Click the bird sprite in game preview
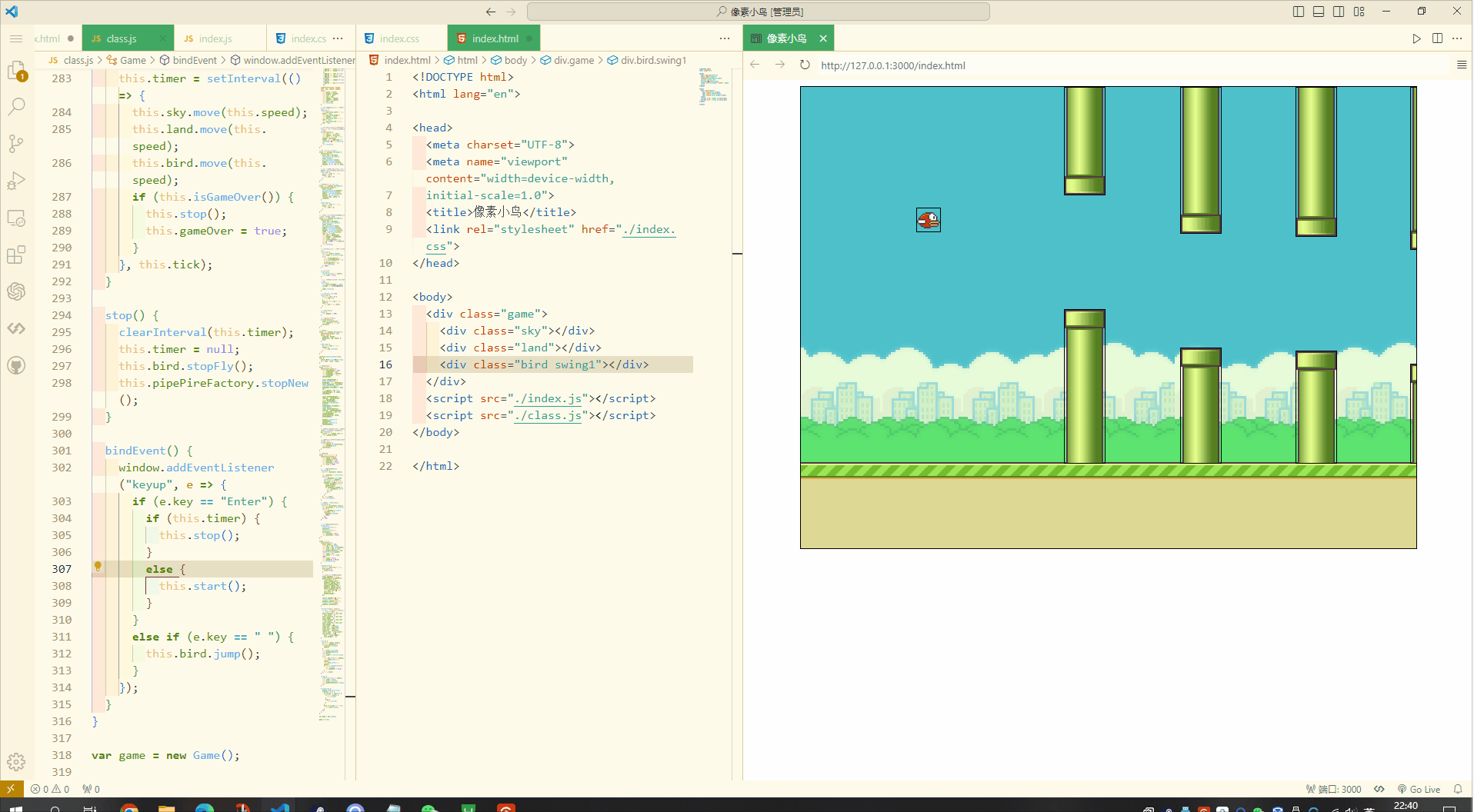 [929, 220]
